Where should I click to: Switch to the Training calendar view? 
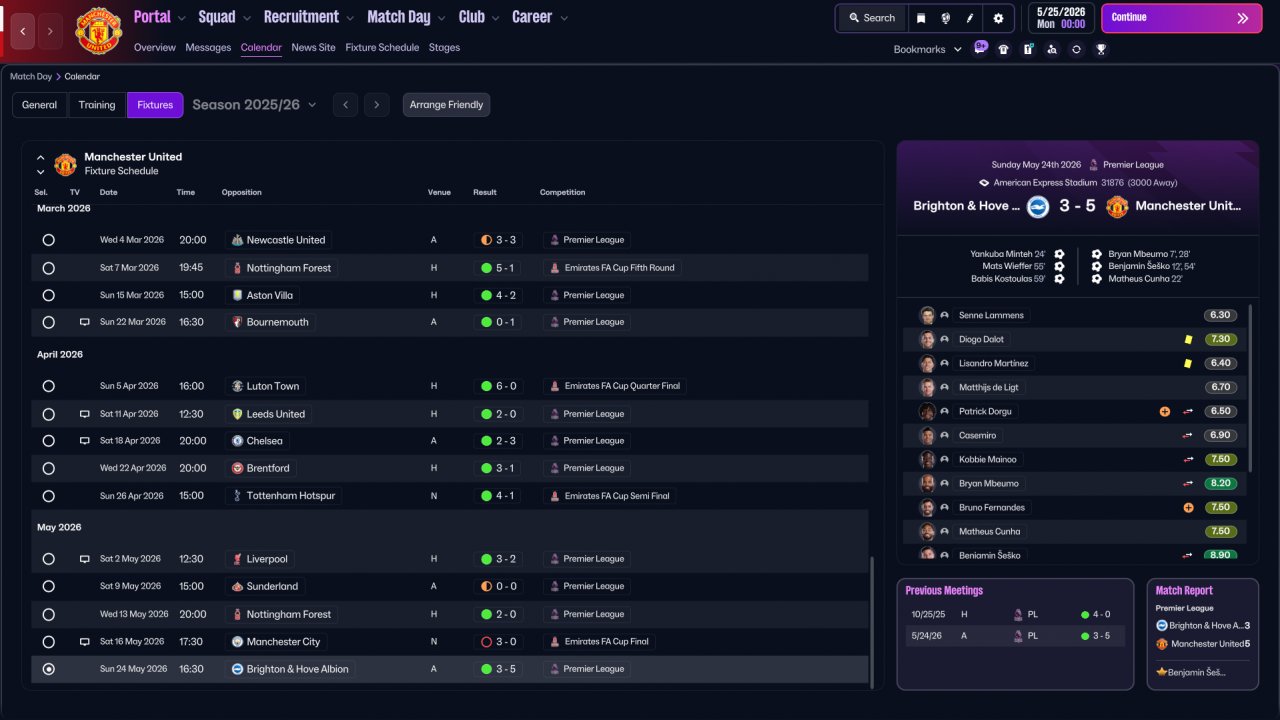click(97, 105)
